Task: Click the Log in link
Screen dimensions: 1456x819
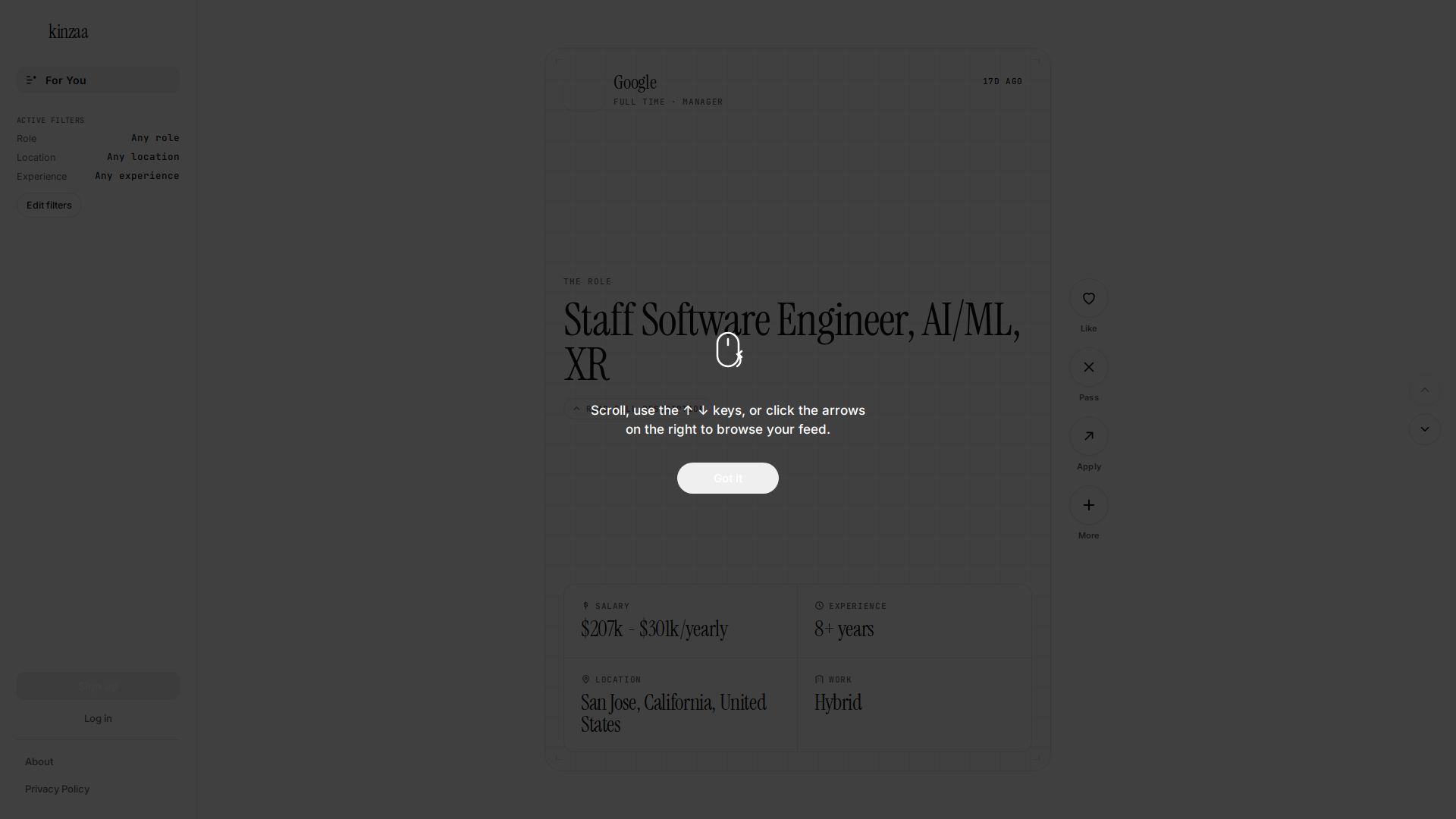Action: tap(98, 719)
